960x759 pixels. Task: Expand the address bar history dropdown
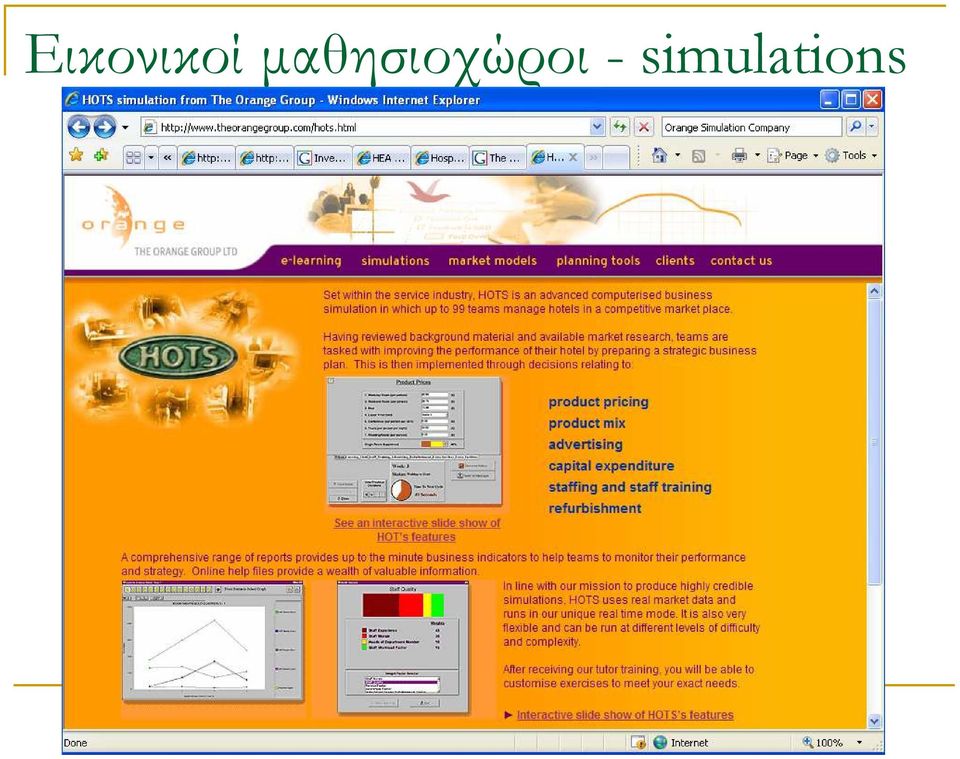click(x=597, y=127)
